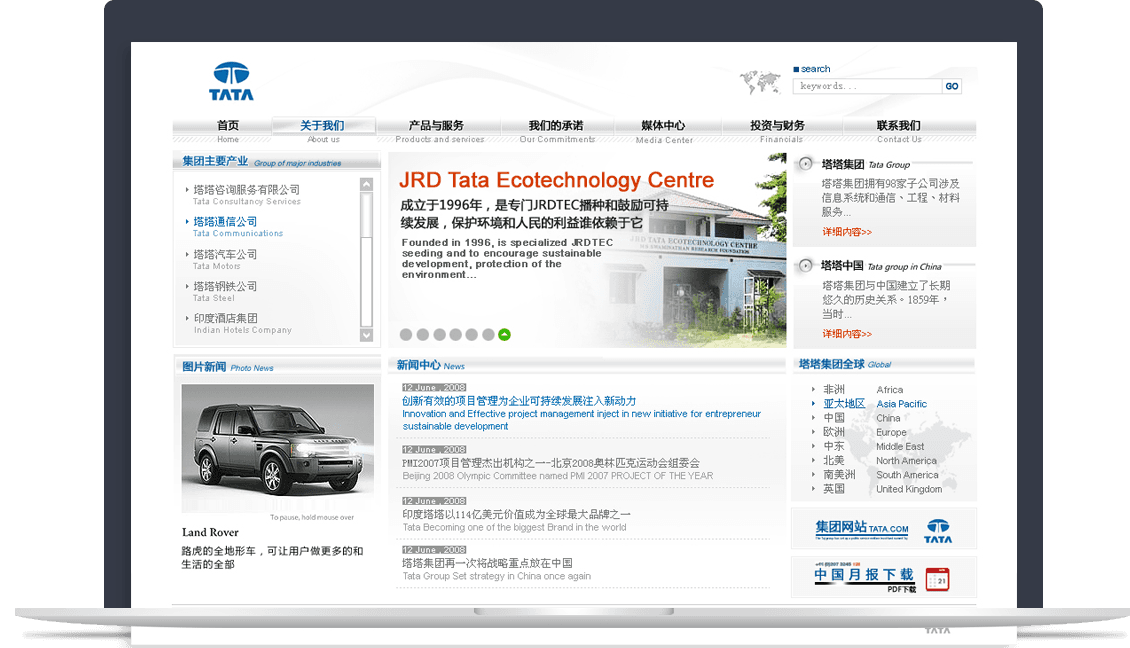Highlight 亚太地区 Asia Pacific region
This screenshot has height=648, width=1130.
[x=843, y=404]
